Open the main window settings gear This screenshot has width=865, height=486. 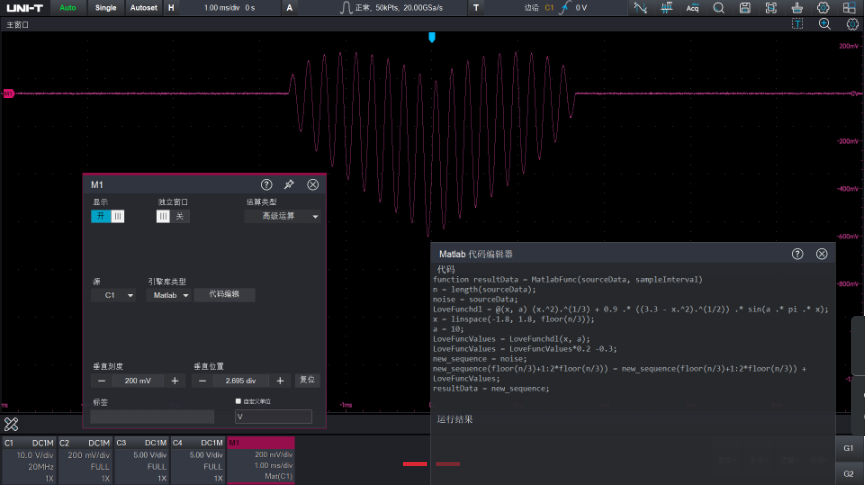point(852,24)
